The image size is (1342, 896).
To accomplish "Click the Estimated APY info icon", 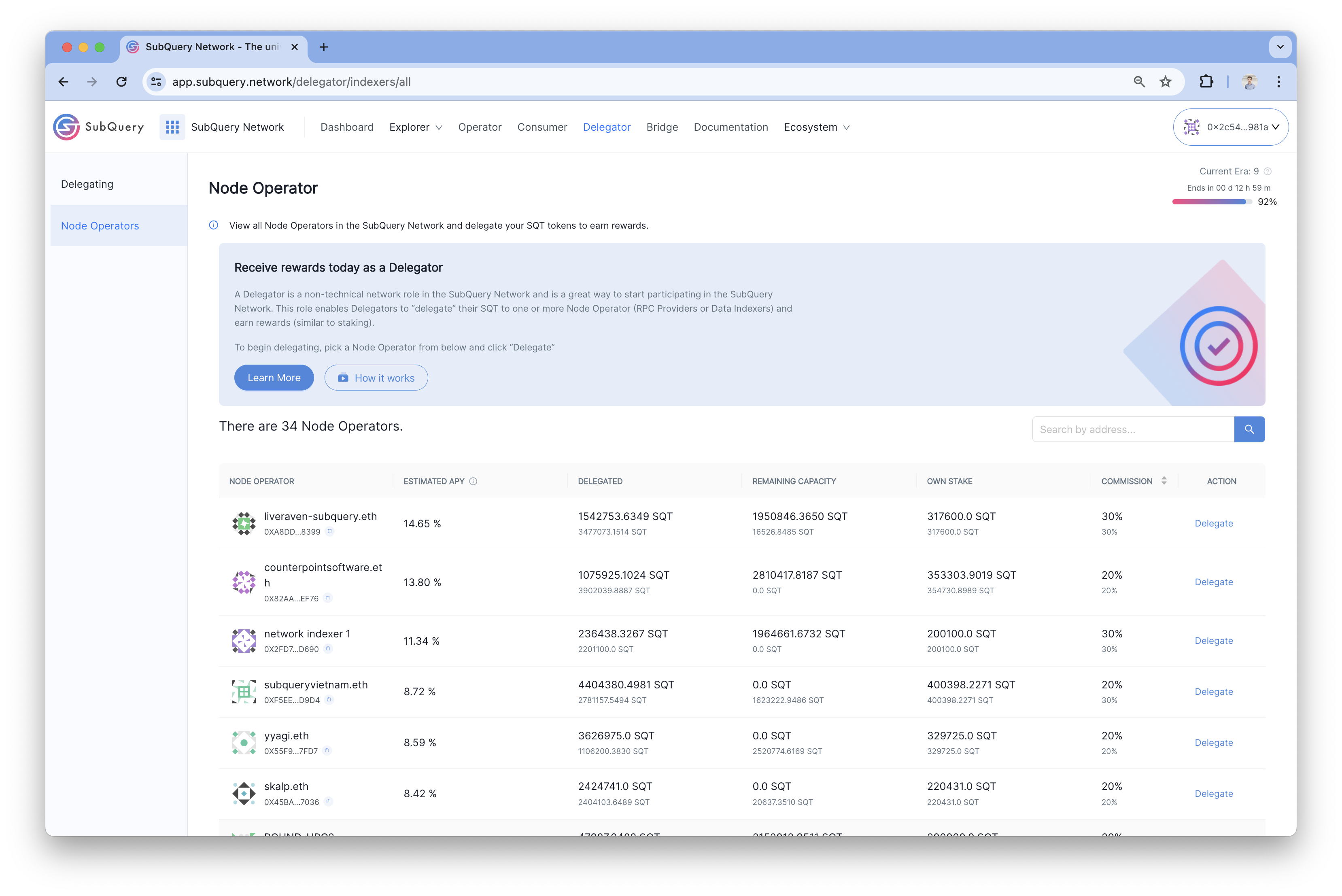I will point(473,481).
